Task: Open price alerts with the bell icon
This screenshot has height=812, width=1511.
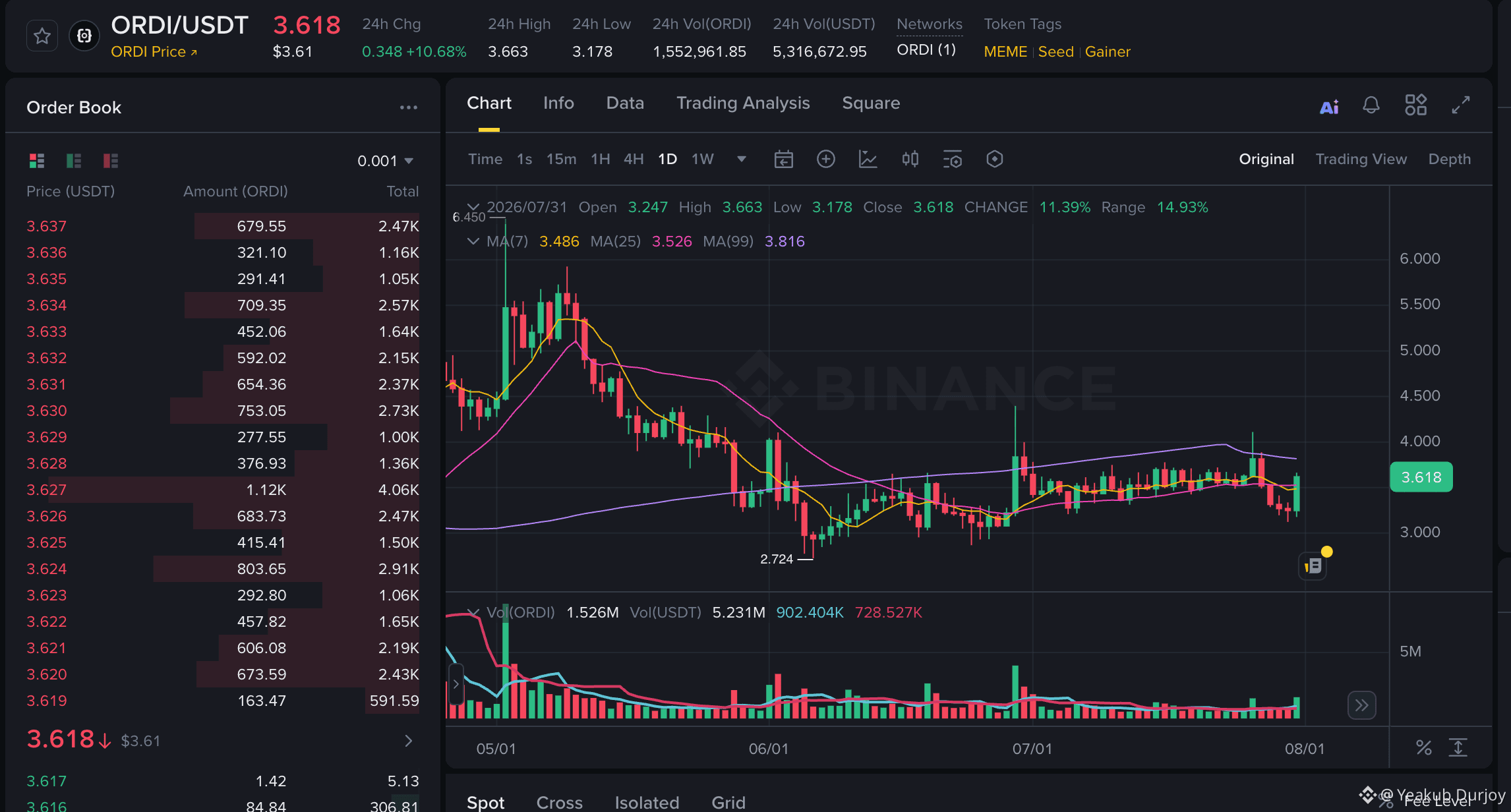Action: click(1371, 105)
